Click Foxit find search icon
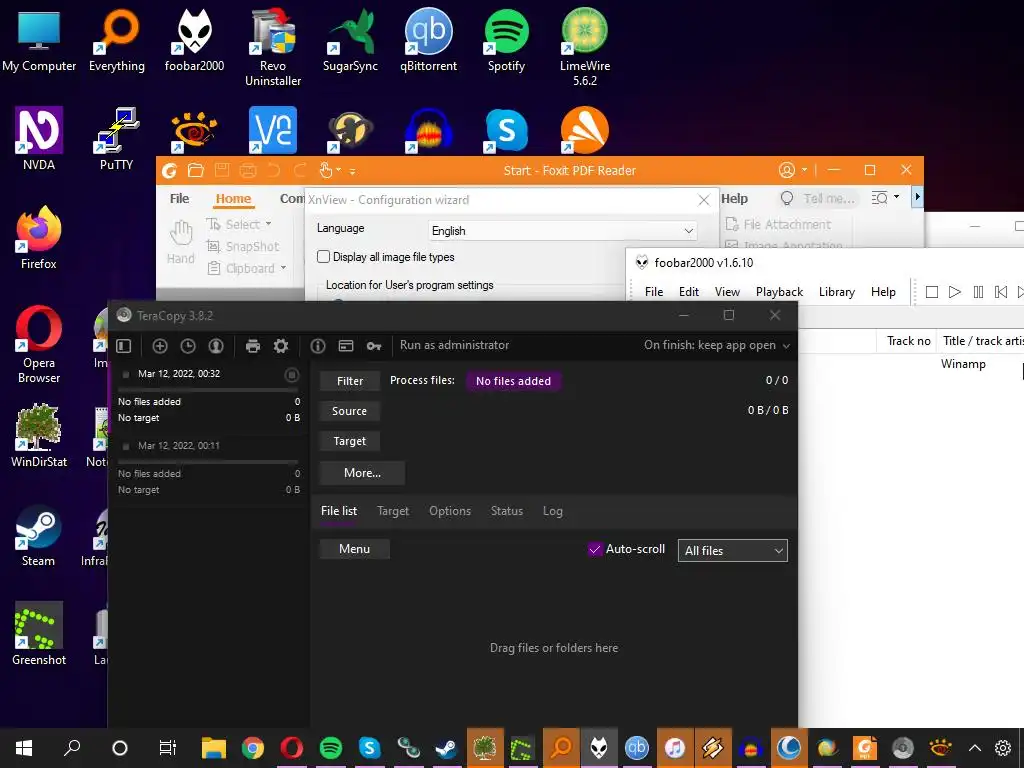Image resolution: width=1024 pixels, height=768 pixels. [879, 198]
